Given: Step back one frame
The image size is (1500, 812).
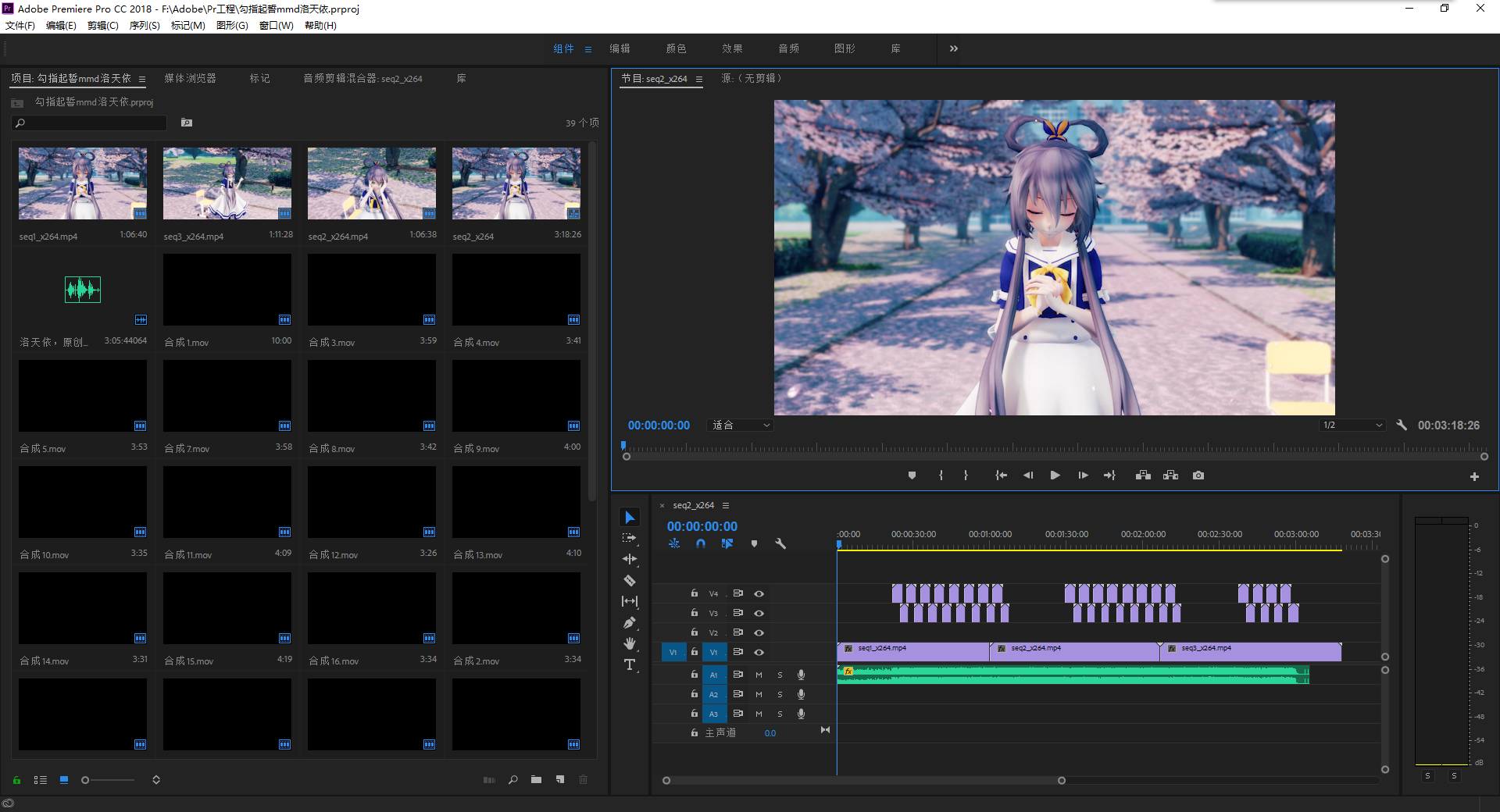Looking at the screenshot, I should (x=1028, y=475).
